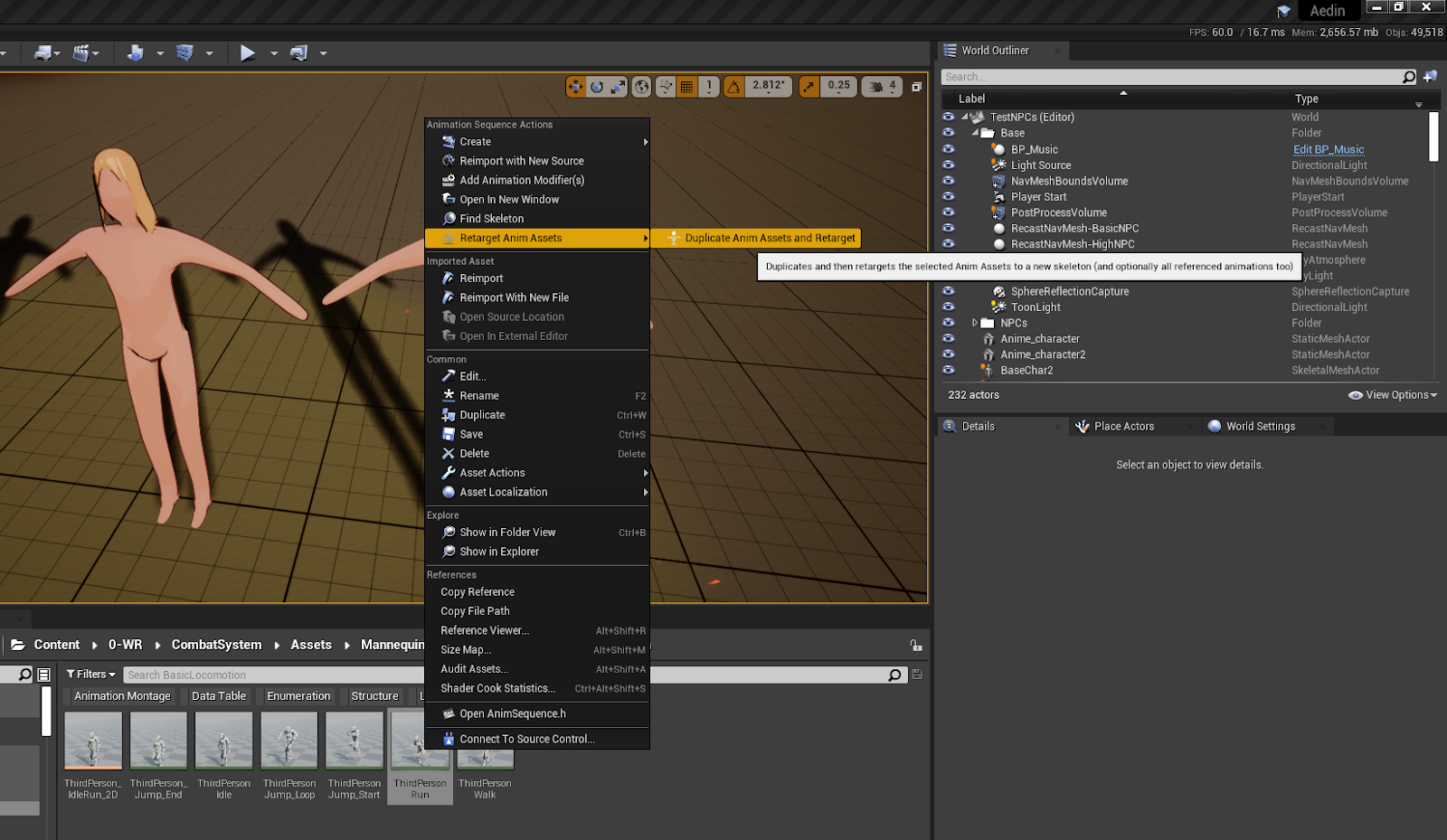Toggle visibility of the BaseChar2 actor
Viewport: 1447px width, 840px height.
(948, 370)
